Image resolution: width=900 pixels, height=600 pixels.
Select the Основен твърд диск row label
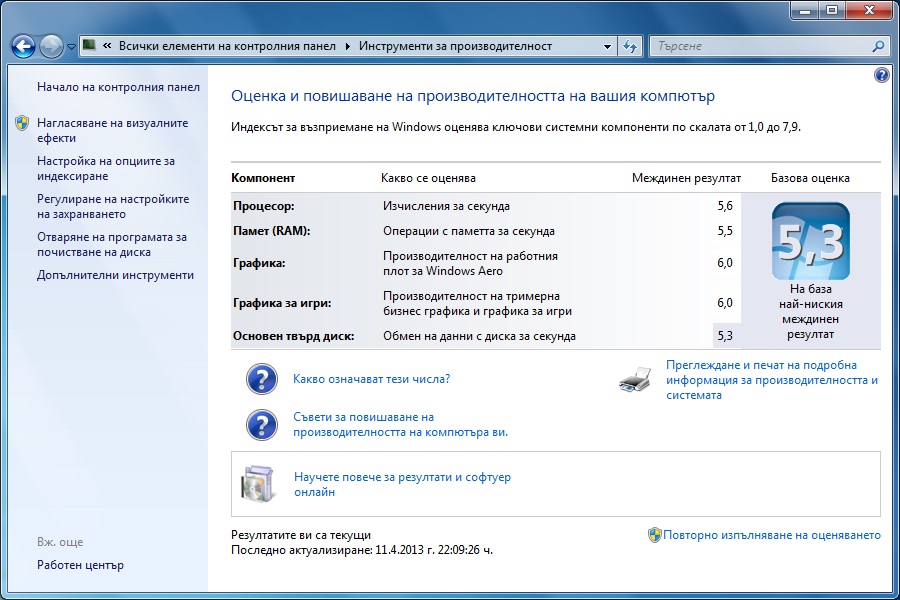pyautogui.click(x=293, y=336)
